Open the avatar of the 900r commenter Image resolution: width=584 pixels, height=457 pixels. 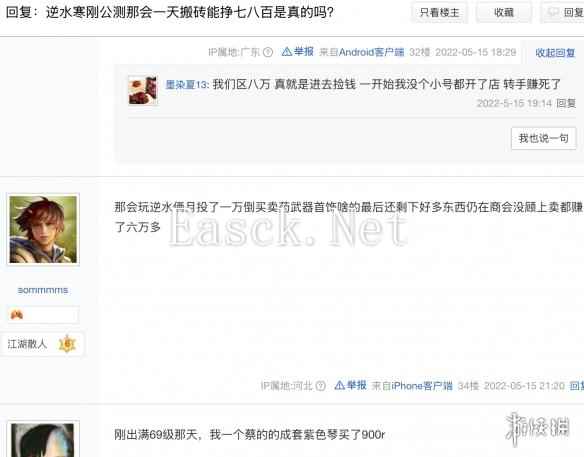pyautogui.click(x=43, y=439)
